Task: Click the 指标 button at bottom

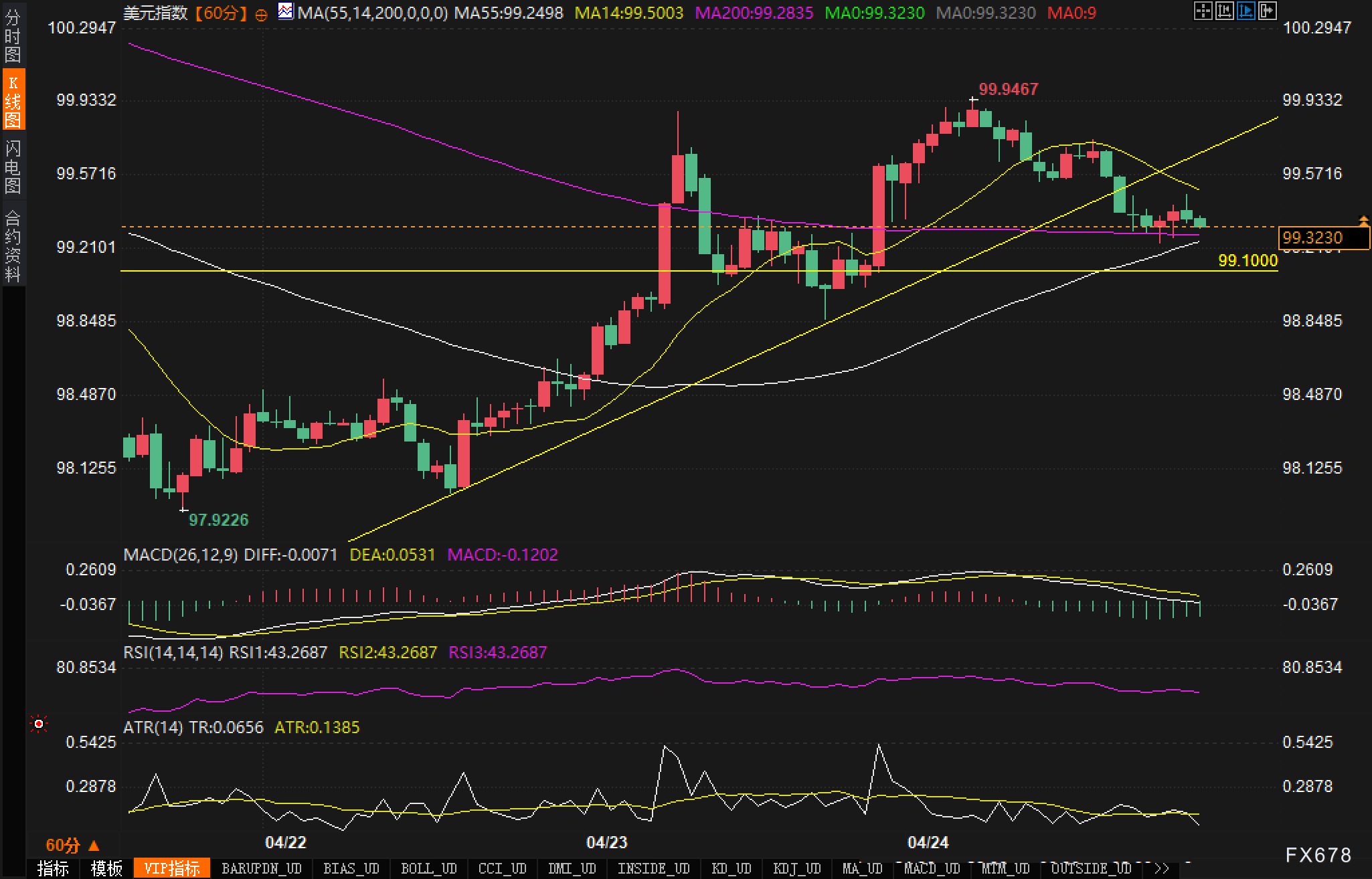Action: (x=53, y=868)
